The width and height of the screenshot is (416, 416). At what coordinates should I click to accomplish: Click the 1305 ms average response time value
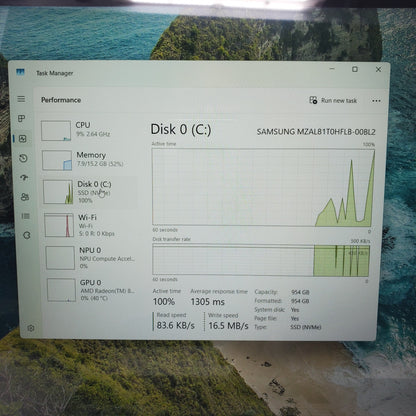click(x=208, y=302)
